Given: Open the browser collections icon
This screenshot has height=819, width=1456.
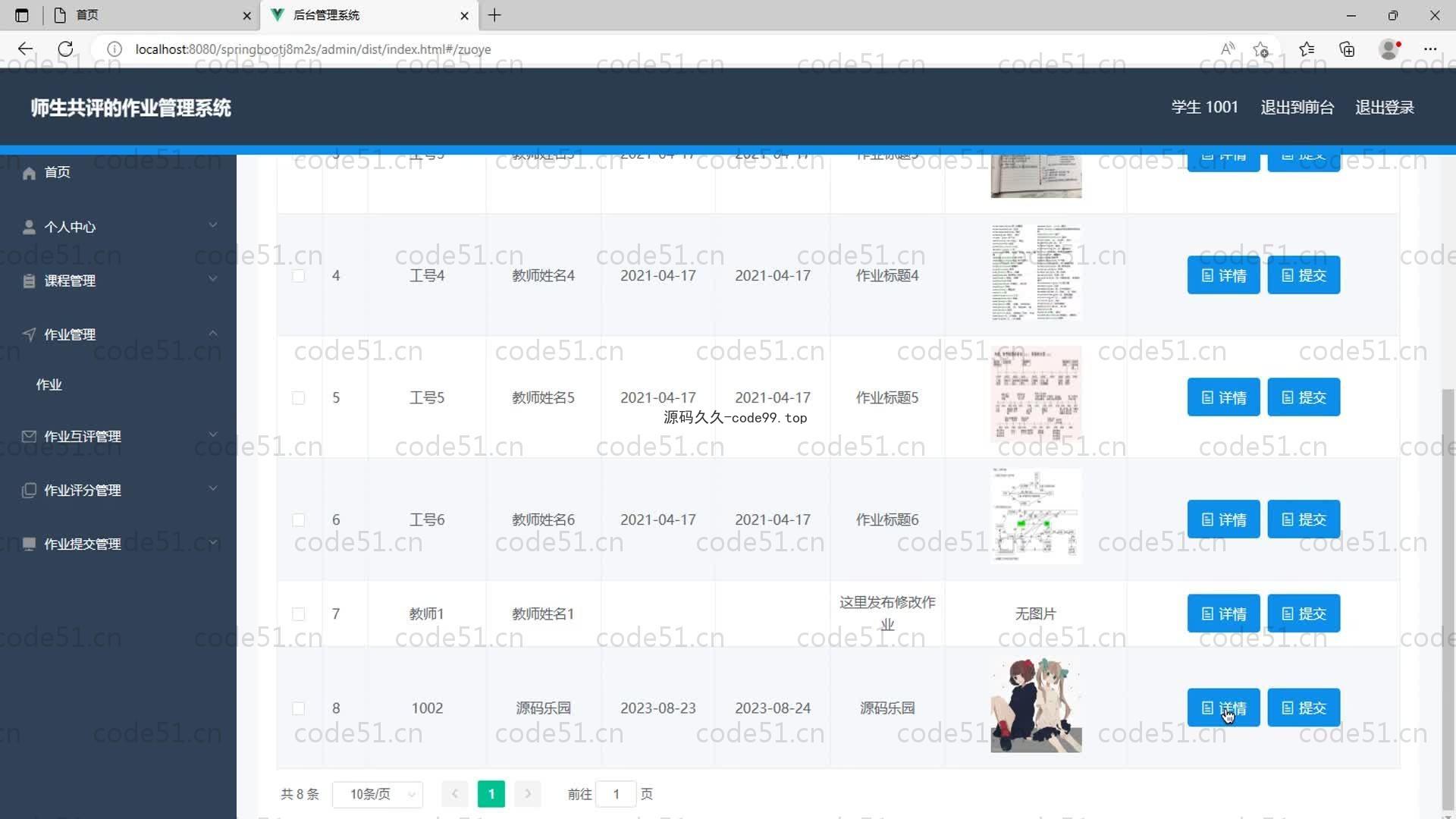Looking at the screenshot, I should tap(1347, 49).
